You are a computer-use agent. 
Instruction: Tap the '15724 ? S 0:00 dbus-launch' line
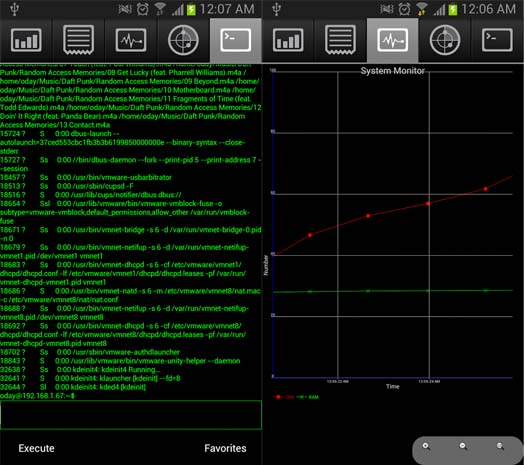pyautogui.click(x=60, y=134)
